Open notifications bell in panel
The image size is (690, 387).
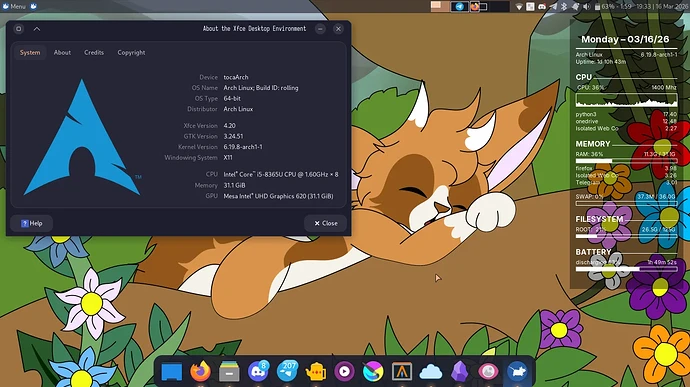[575, 7]
